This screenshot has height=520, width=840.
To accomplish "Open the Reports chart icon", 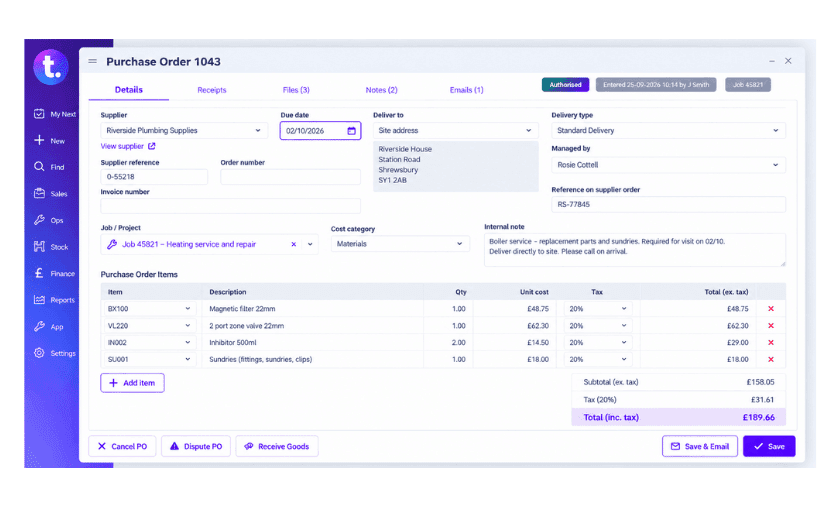I will tap(39, 299).
